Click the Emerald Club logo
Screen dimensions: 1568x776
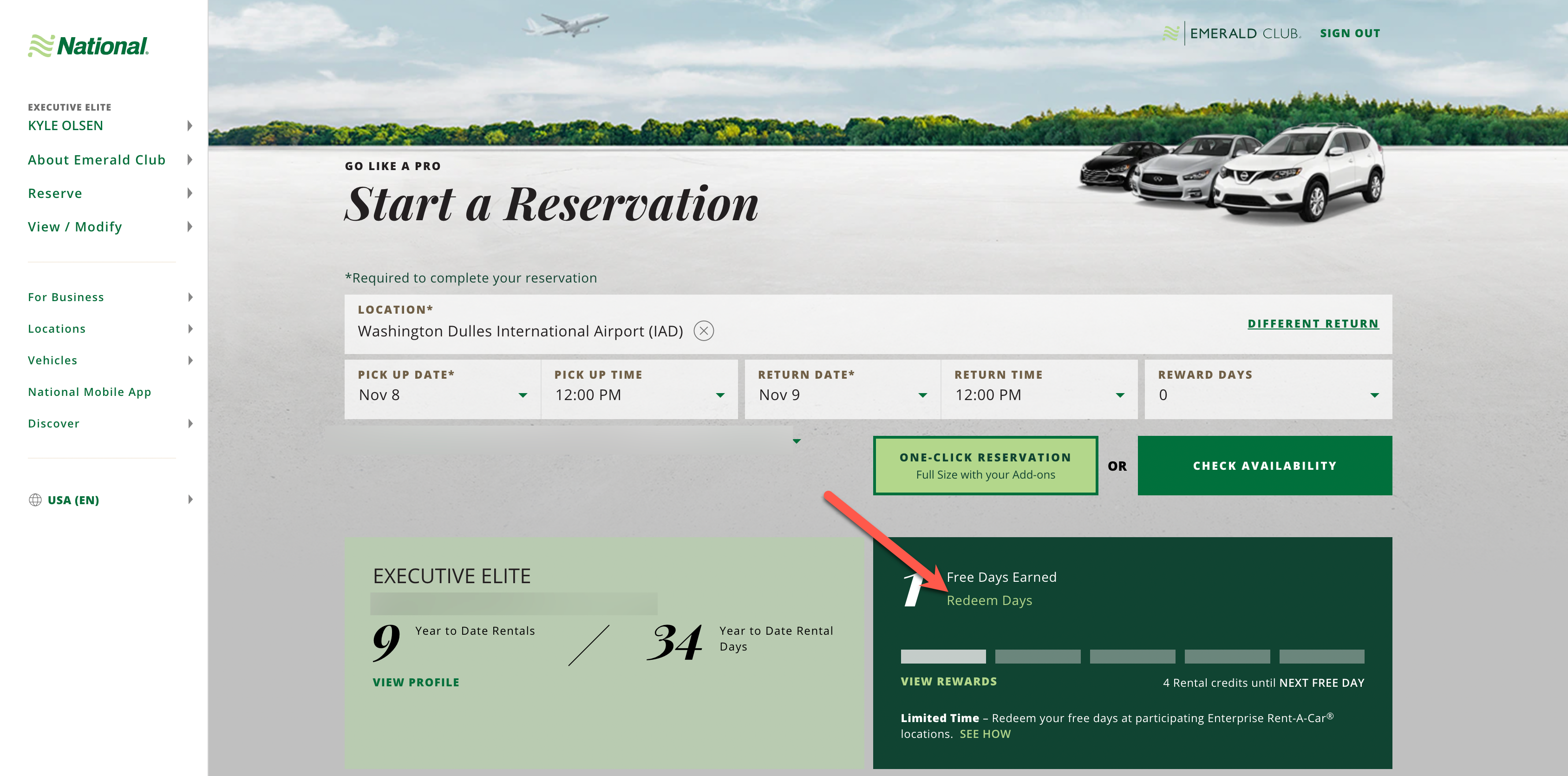[1232, 33]
